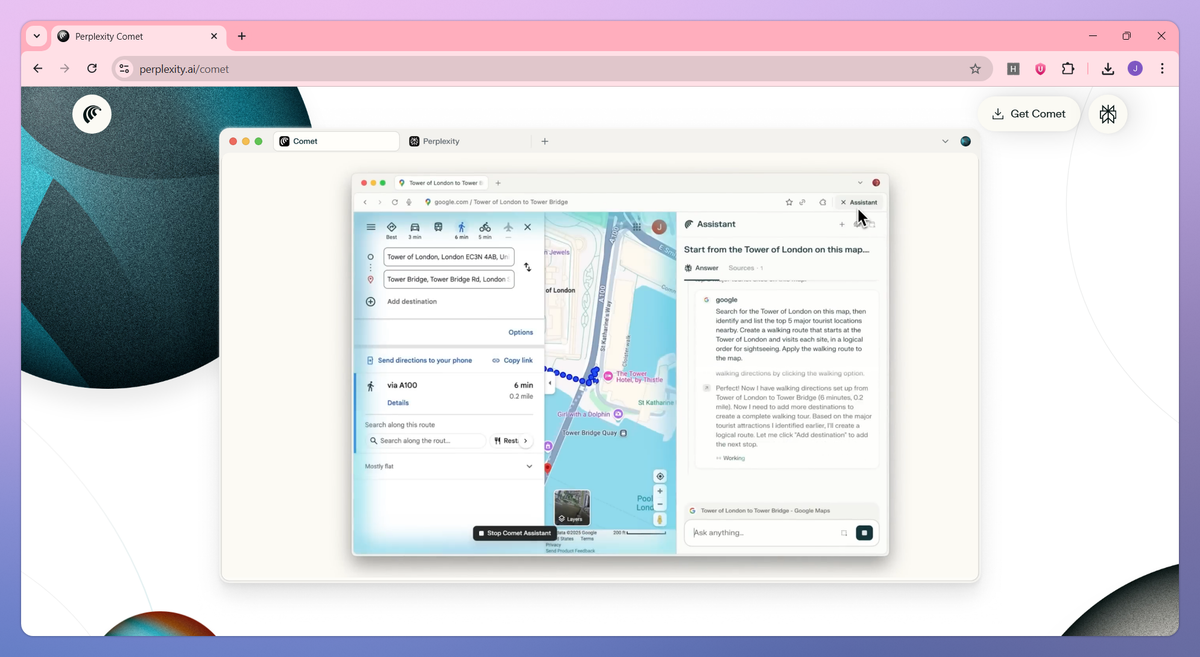Select the Comet tab in the mockup window

click(x=336, y=141)
